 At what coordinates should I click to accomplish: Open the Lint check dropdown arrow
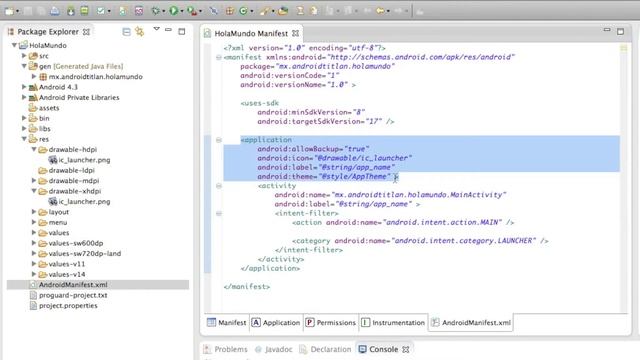pos(109,11)
